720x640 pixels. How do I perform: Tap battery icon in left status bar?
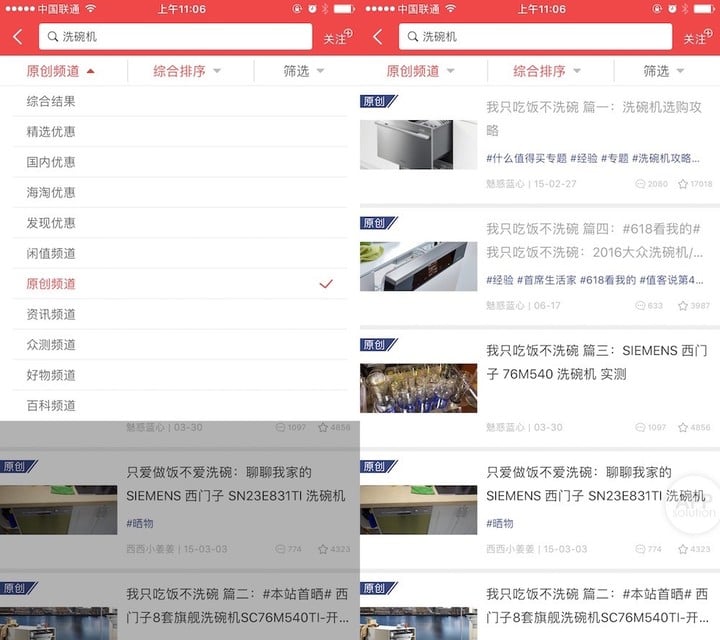(344, 9)
